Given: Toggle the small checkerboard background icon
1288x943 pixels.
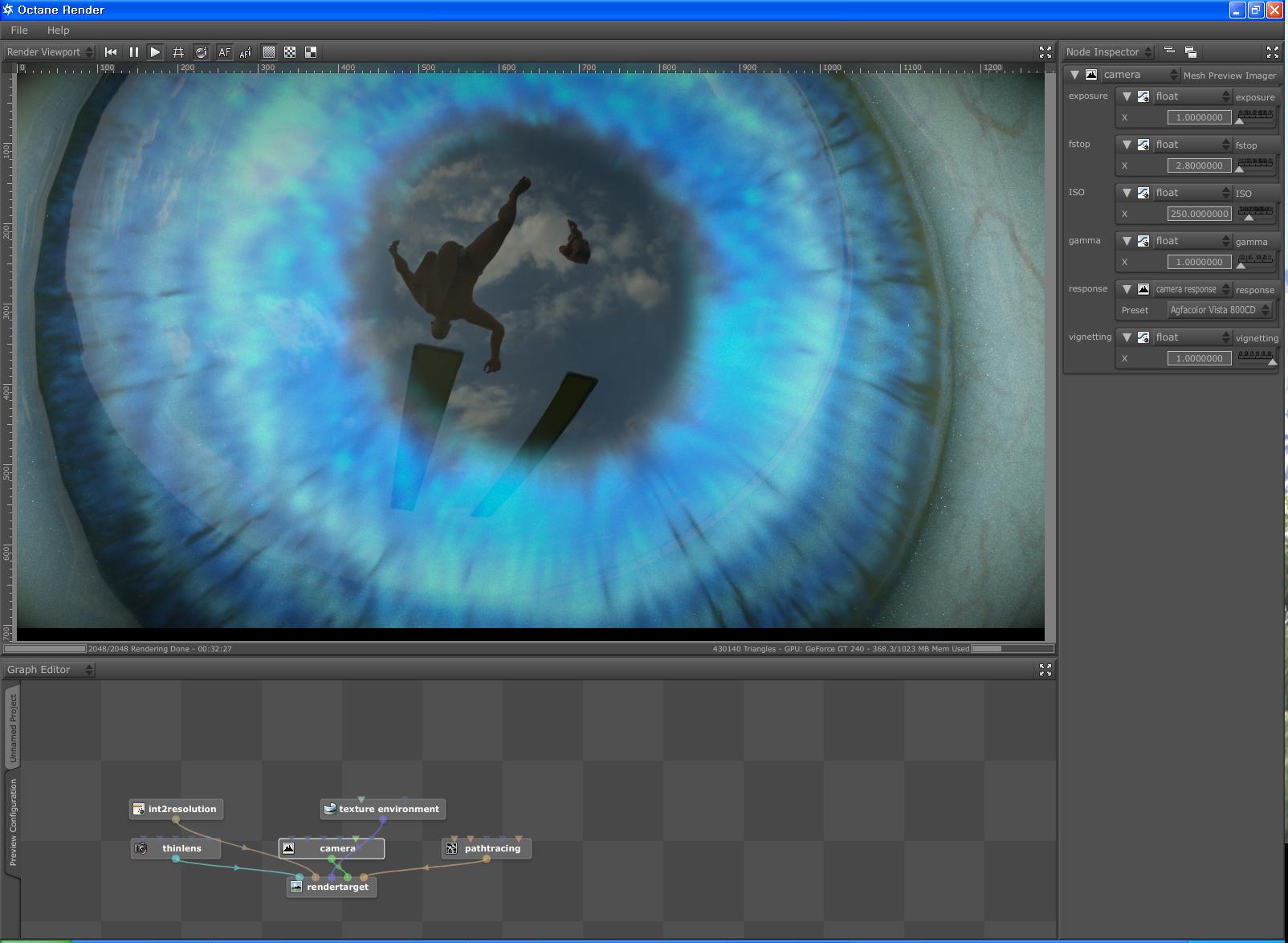Looking at the screenshot, I should tap(290, 52).
